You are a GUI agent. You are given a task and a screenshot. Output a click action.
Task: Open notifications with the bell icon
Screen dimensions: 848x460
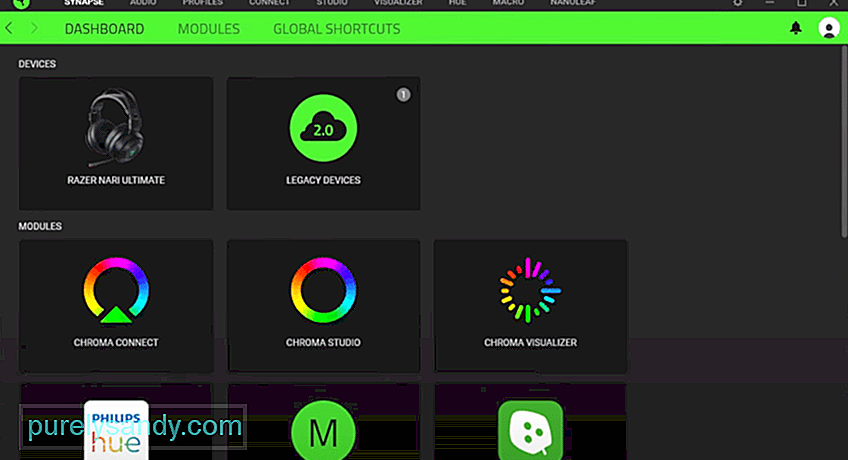796,28
